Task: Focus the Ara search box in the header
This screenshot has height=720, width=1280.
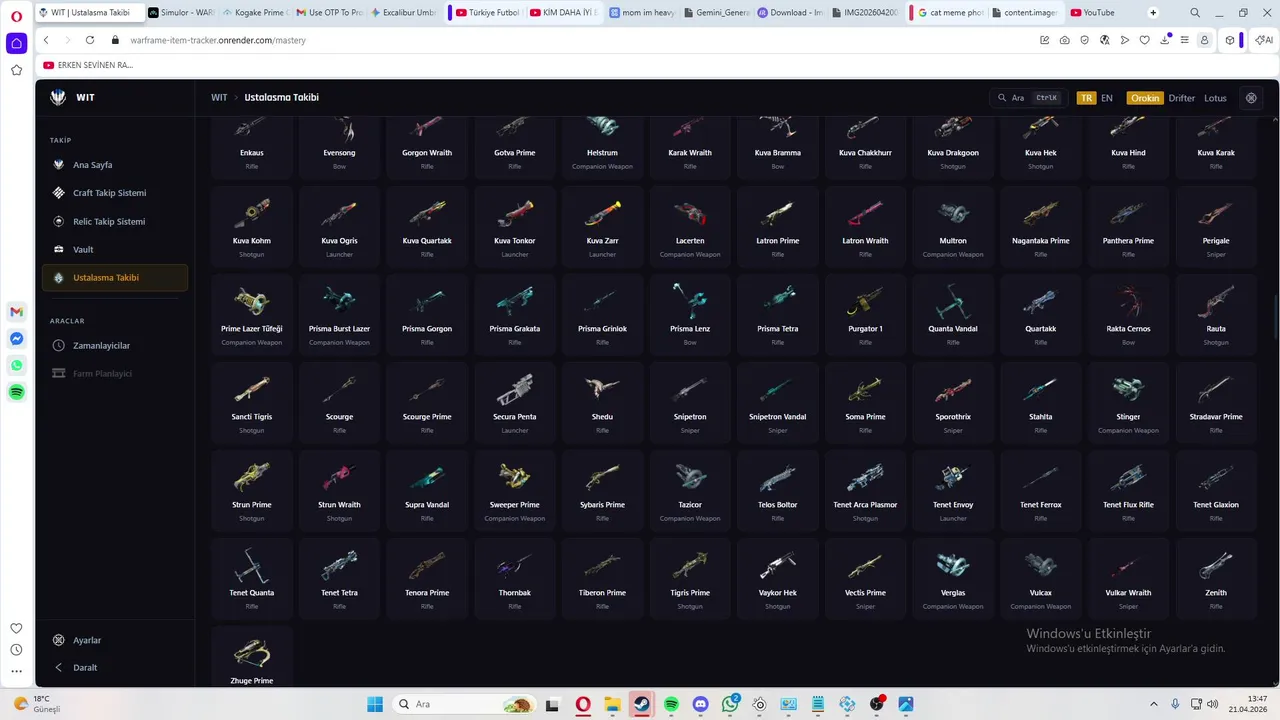Action: click(1028, 98)
